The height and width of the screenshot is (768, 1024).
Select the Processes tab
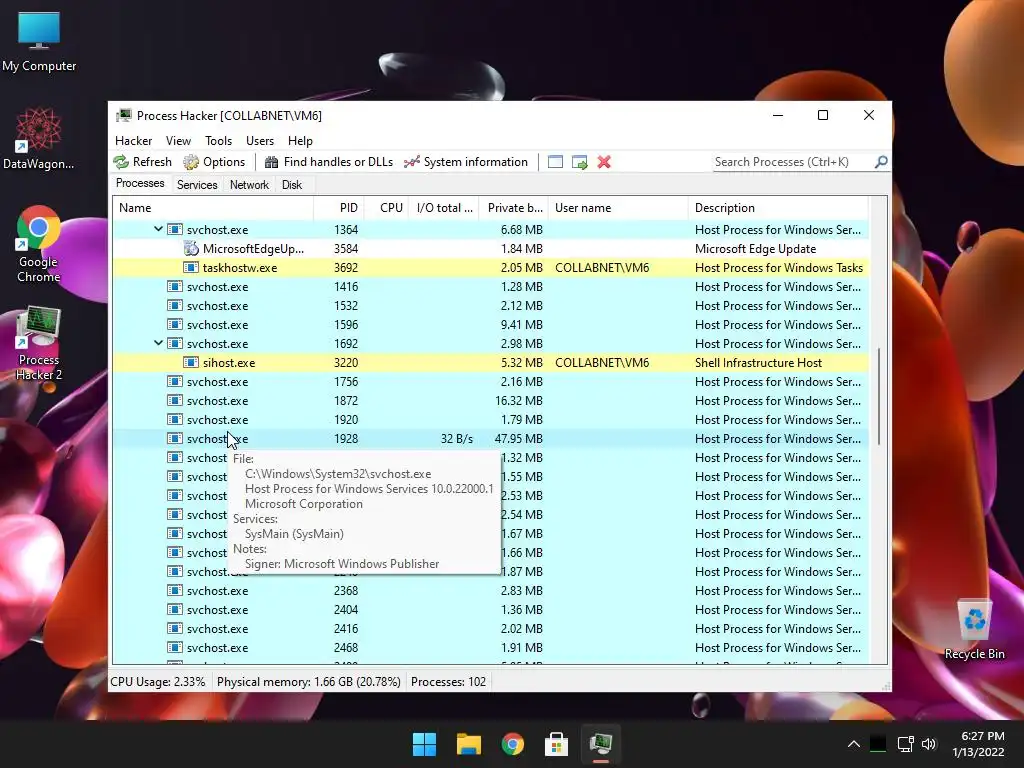tap(140, 184)
